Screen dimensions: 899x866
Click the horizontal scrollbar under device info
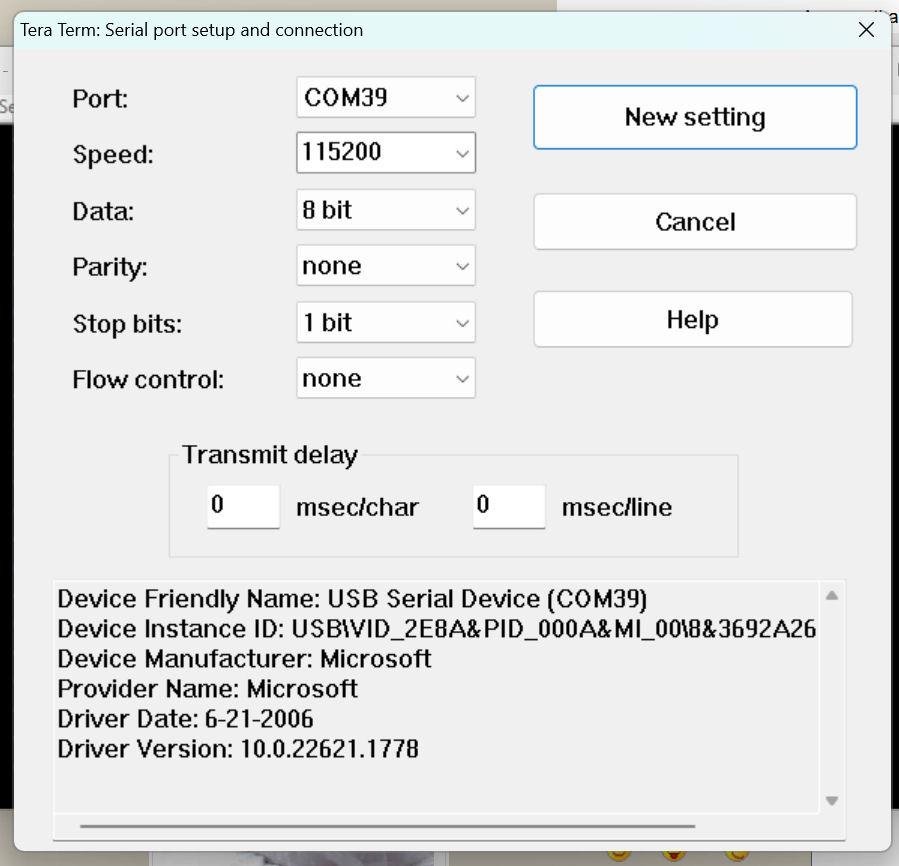click(x=387, y=827)
